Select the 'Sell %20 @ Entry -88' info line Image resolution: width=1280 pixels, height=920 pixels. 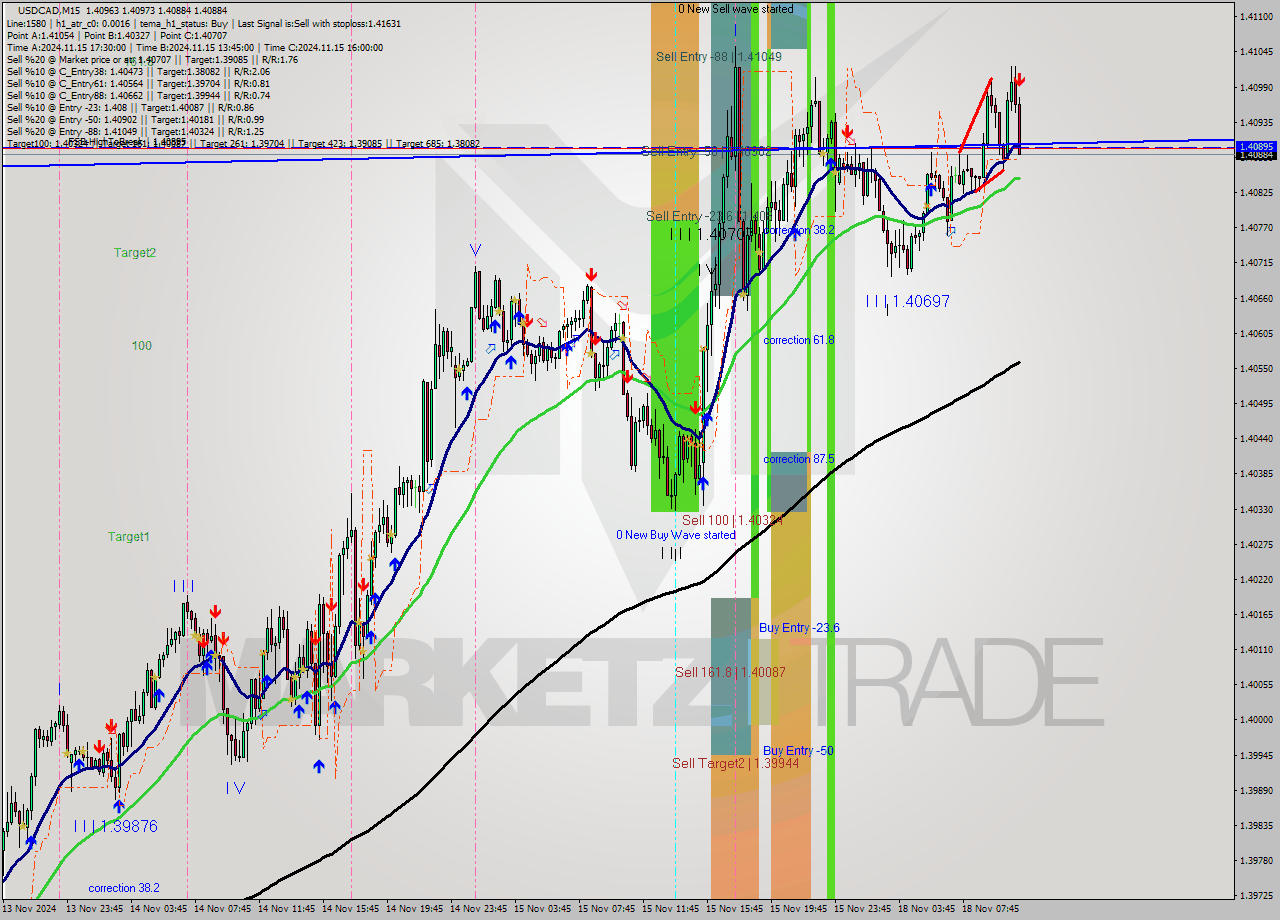coord(135,131)
